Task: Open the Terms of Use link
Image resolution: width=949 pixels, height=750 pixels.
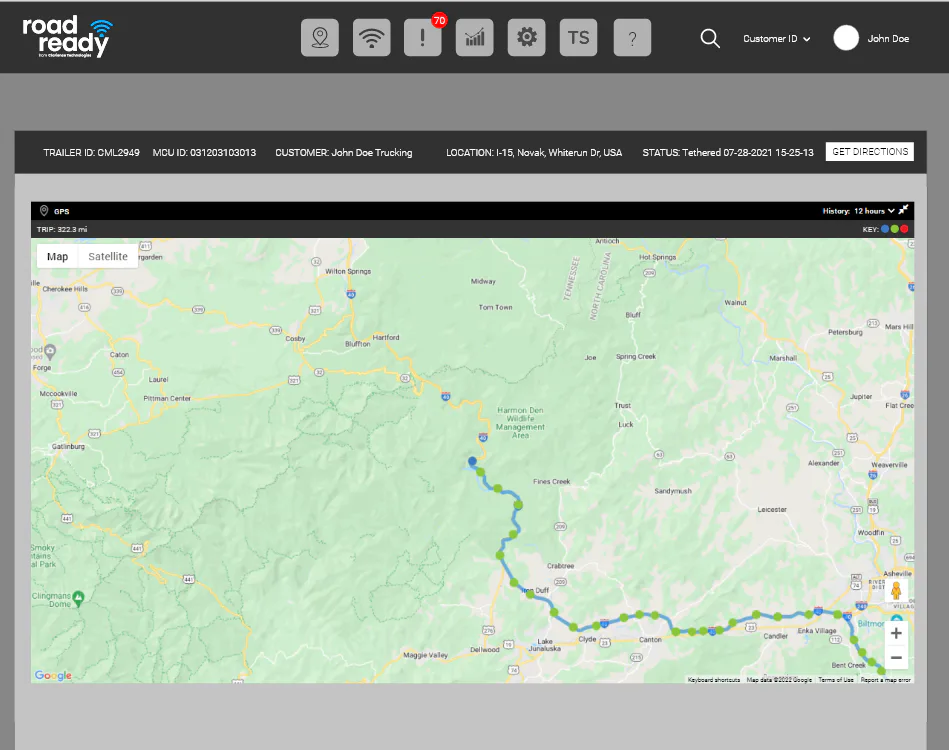Action: click(836, 680)
